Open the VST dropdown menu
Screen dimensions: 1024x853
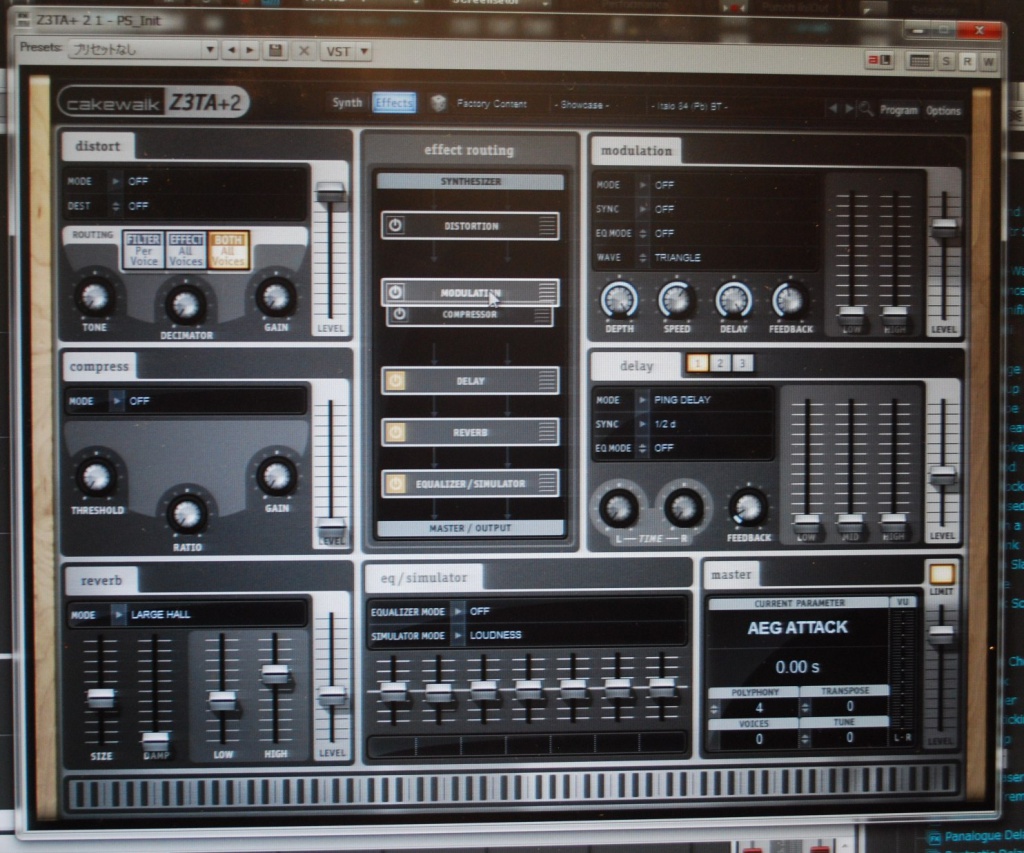(364, 51)
